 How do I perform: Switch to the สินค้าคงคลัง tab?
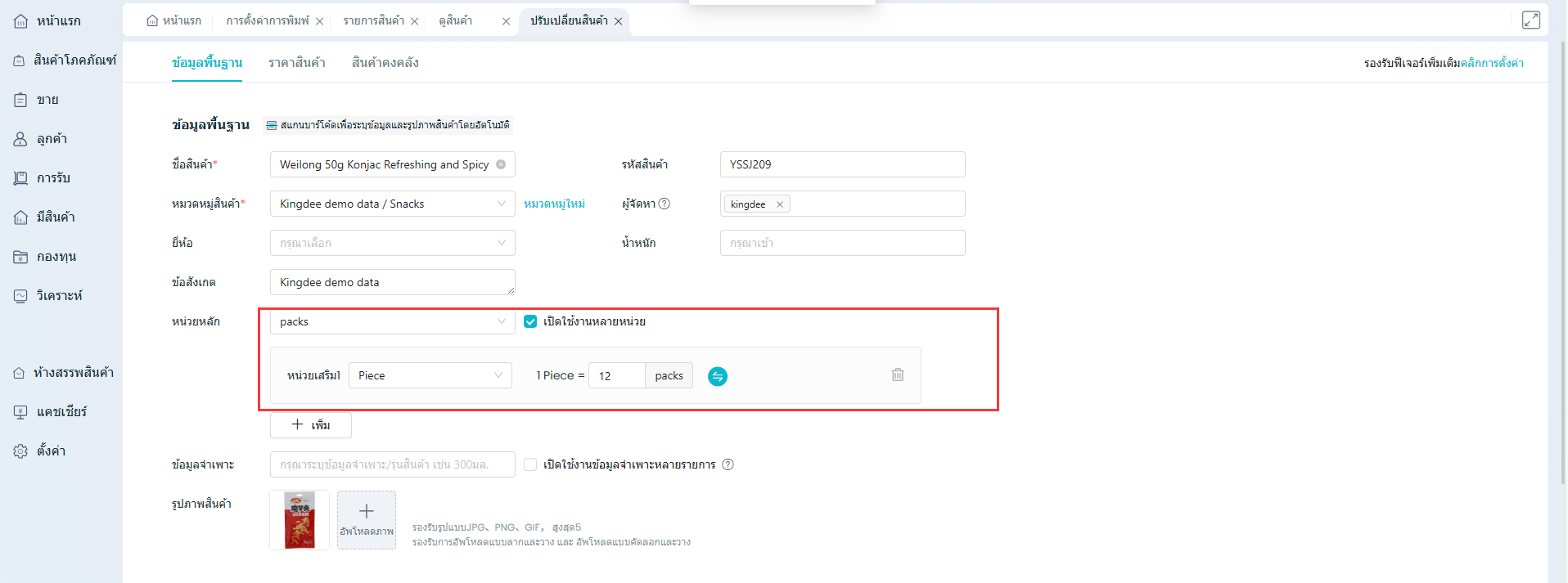tap(385, 63)
